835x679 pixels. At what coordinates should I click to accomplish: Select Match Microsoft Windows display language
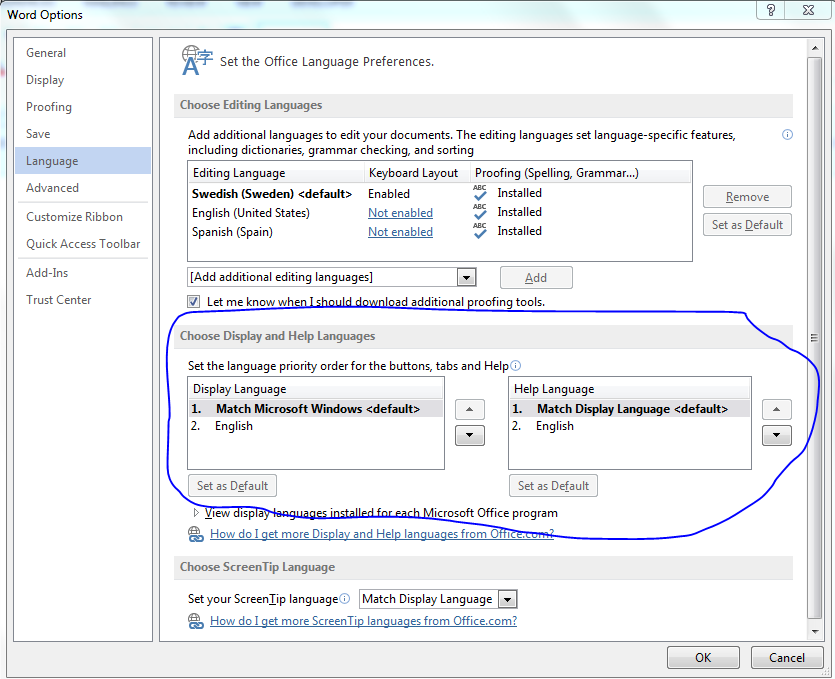(x=316, y=409)
